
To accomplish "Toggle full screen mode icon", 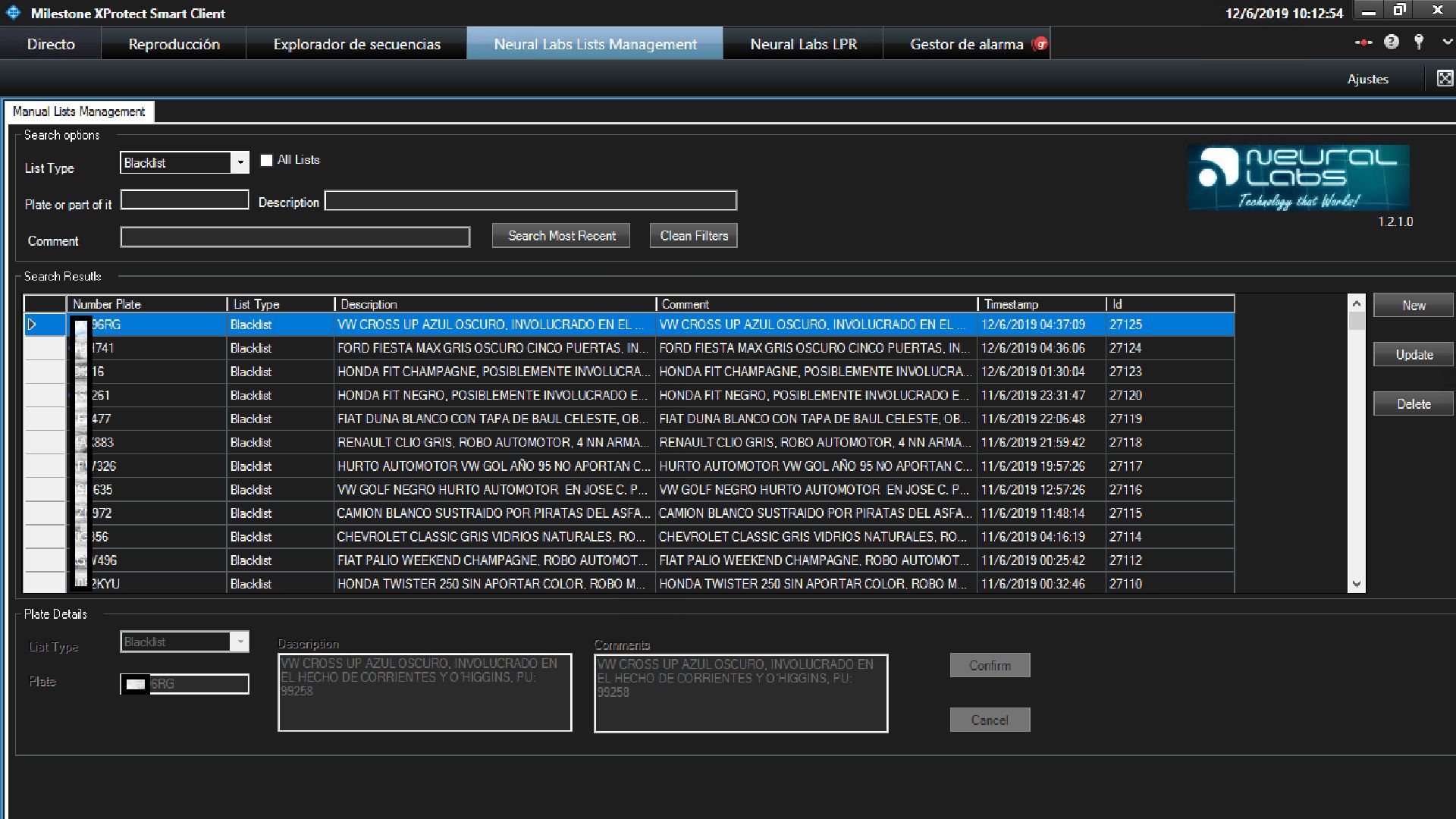I will coord(1445,78).
